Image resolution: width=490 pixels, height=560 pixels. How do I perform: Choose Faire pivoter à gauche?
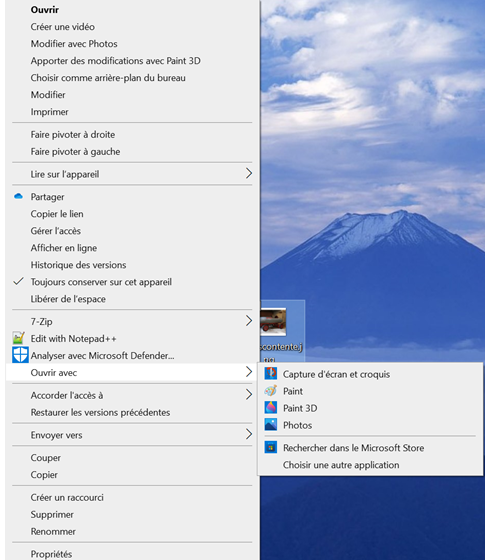coord(132,152)
